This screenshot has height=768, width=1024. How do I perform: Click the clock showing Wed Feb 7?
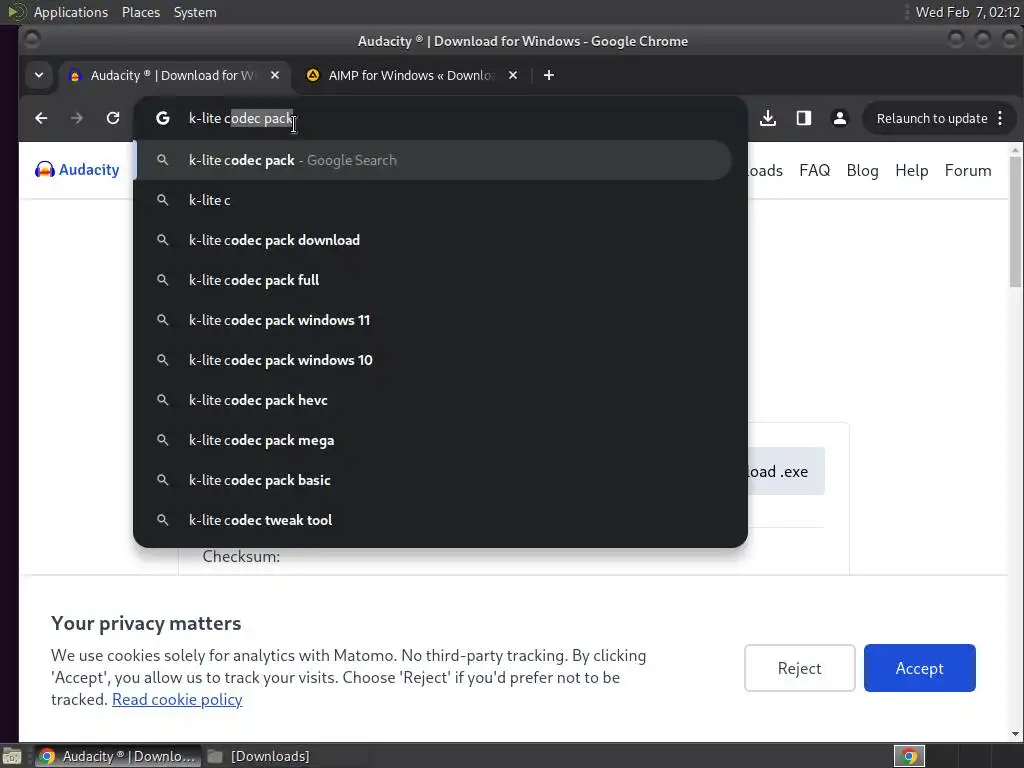pos(967,12)
